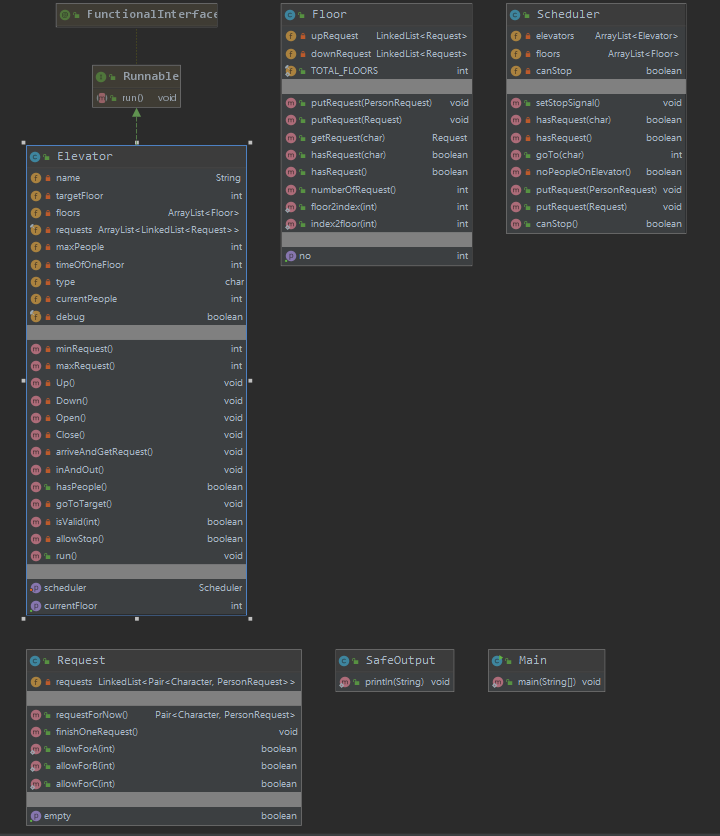The image size is (720, 836).
Task: Select the maxPeople field in Elevator
Action: click(76, 247)
